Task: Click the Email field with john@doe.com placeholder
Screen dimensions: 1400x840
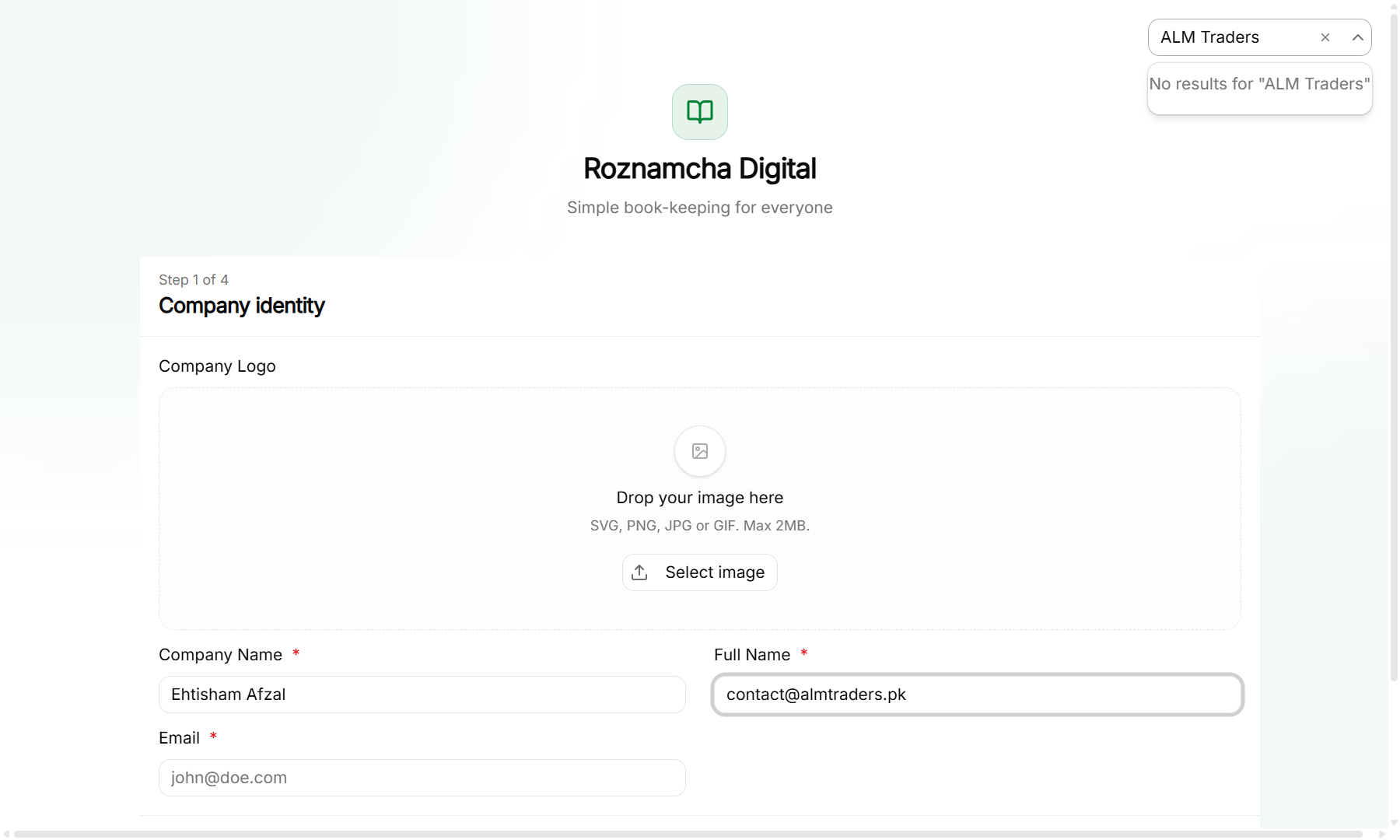Action: click(x=422, y=778)
